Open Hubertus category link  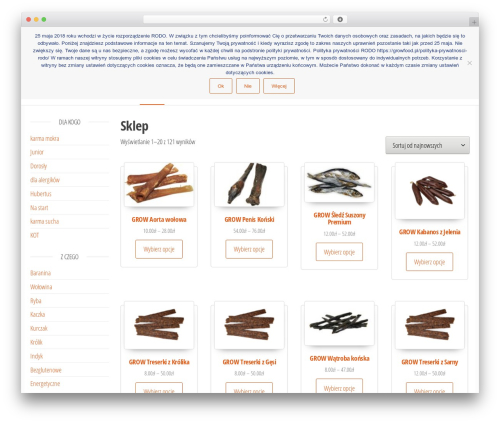[41, 194]
